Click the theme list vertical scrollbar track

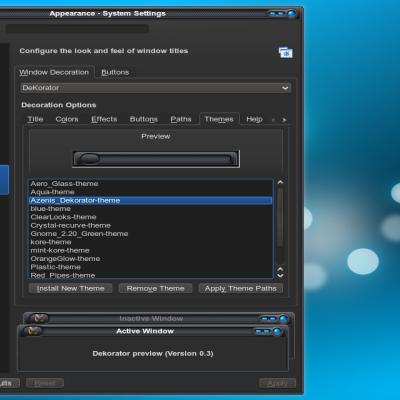coord(280,226)
